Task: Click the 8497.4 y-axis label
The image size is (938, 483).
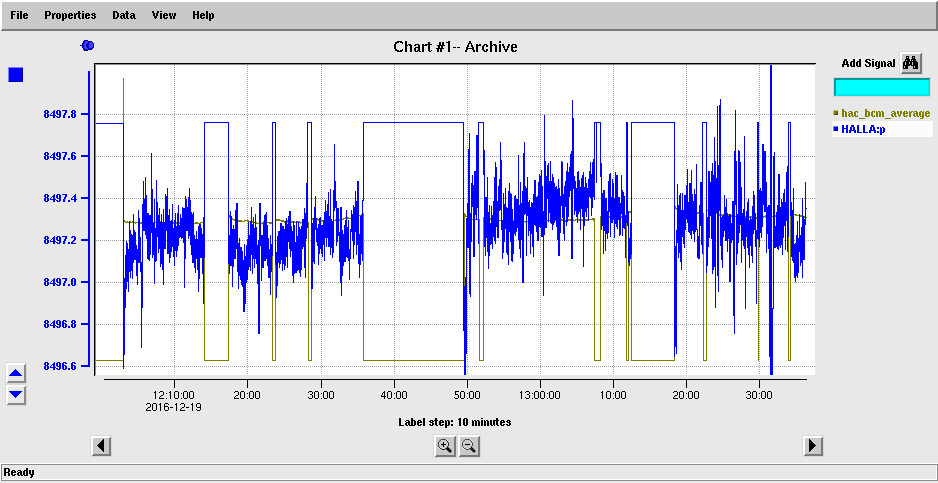Action: tap(59, 198)
